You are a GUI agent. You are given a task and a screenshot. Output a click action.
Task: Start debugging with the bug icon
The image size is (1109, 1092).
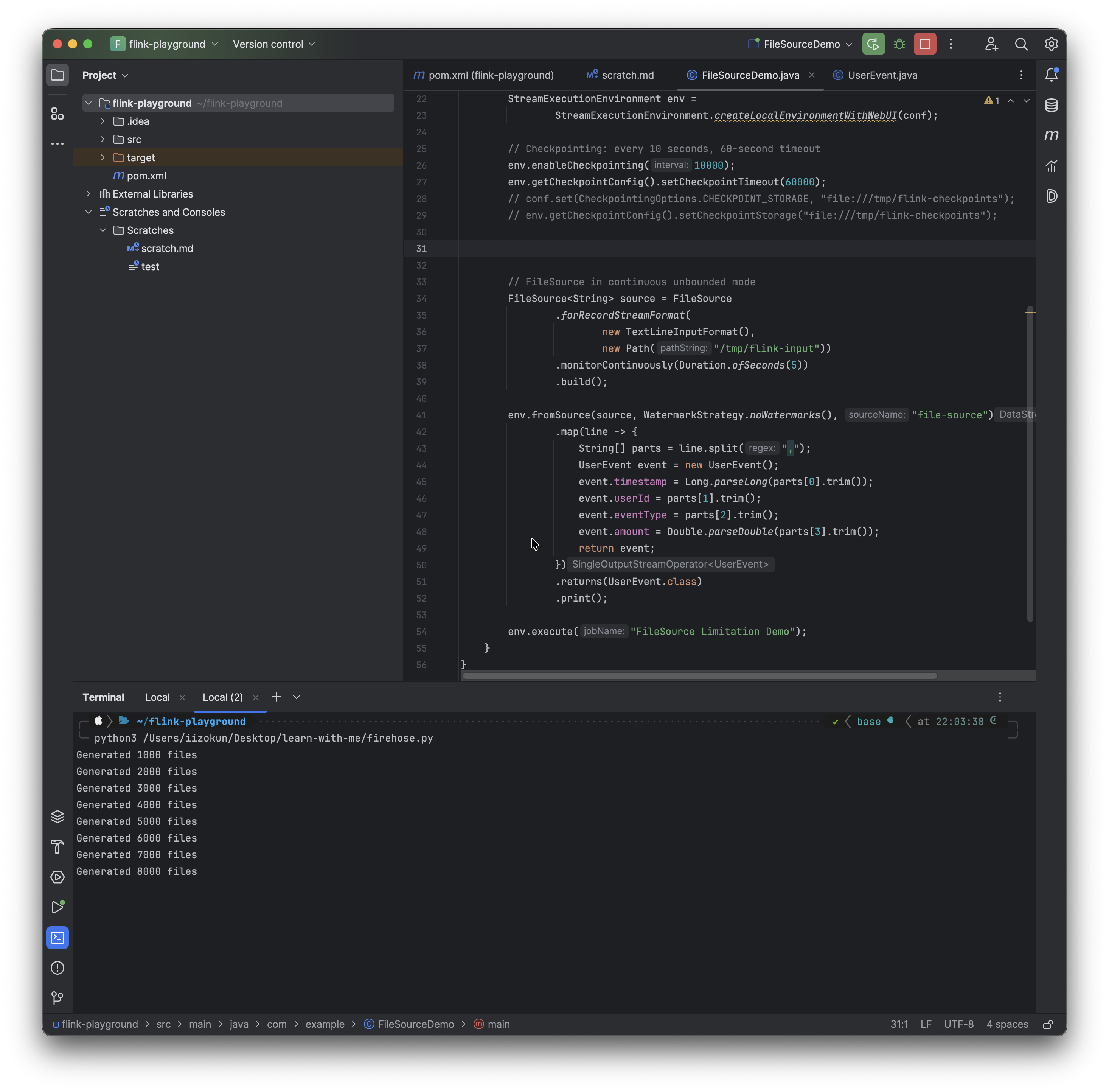coord(899,44)
